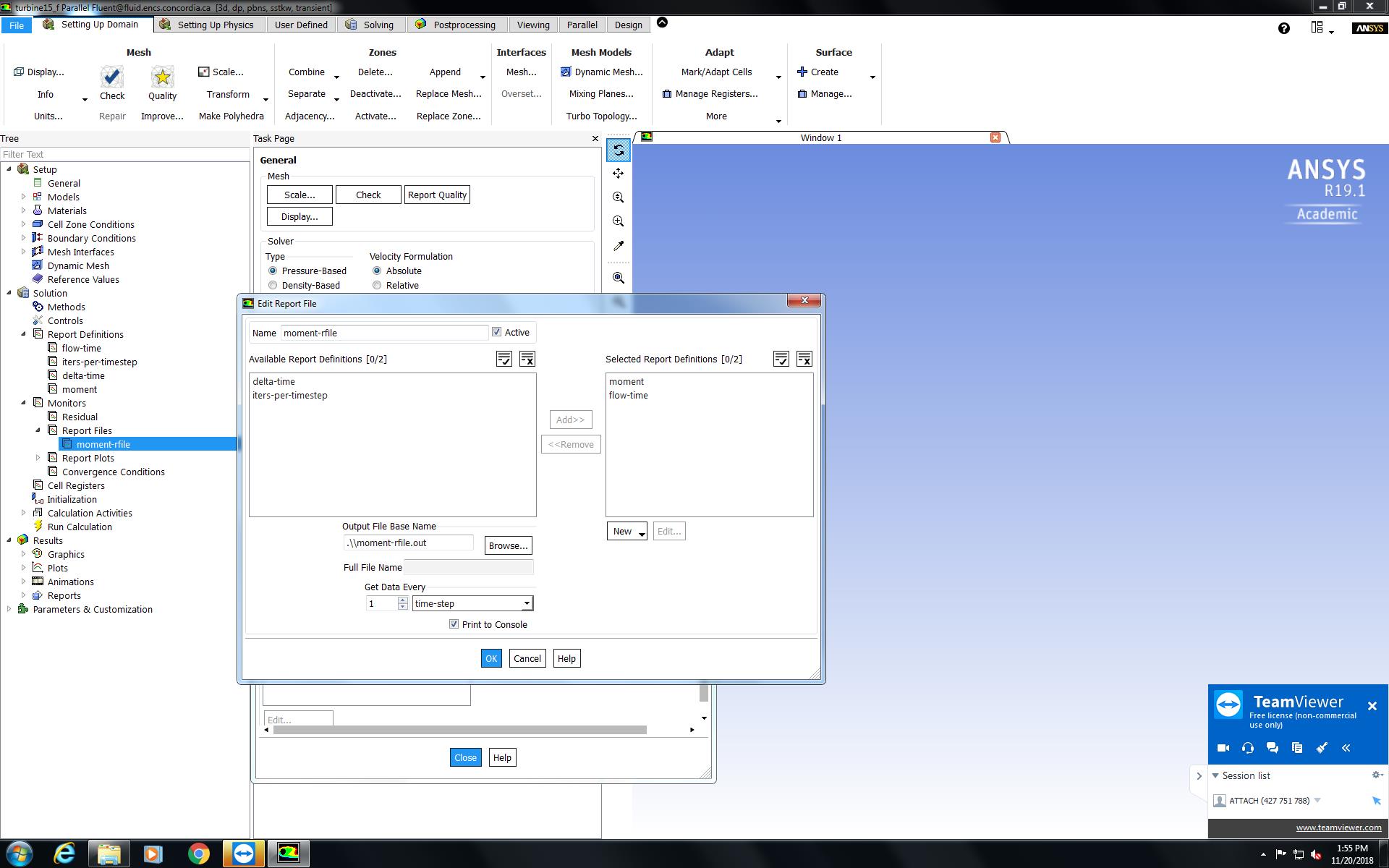This screenshot has height=868, width=1389.
Task: Click the Browse... button
Action: [x=508, y=545]
